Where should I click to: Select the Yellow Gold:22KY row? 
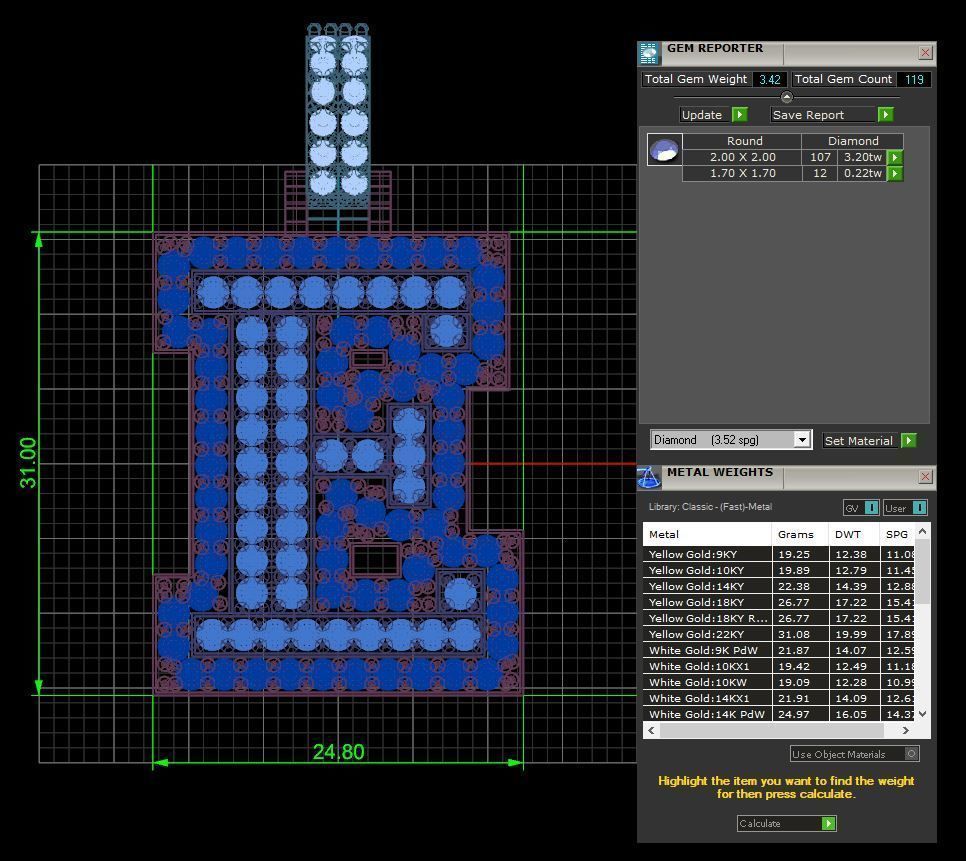pyautogui.click(x=779, y=634)
